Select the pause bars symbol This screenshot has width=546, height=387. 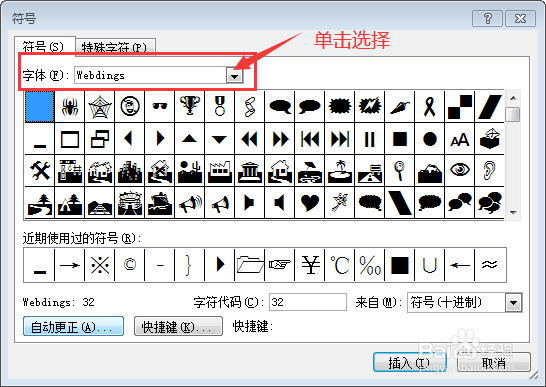point(369,139)
